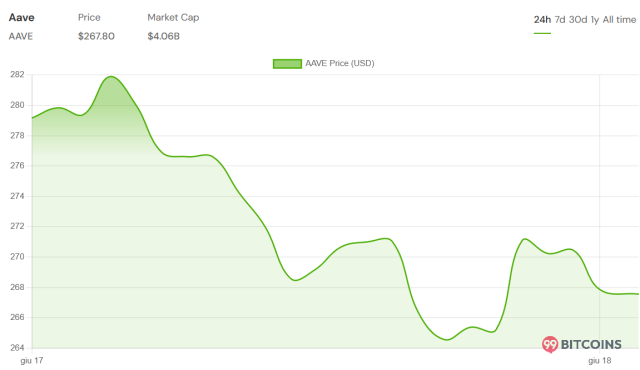Screen dimensions: 640x370
Task: Click the 276 y-axis label
Action: click(17, 166)
